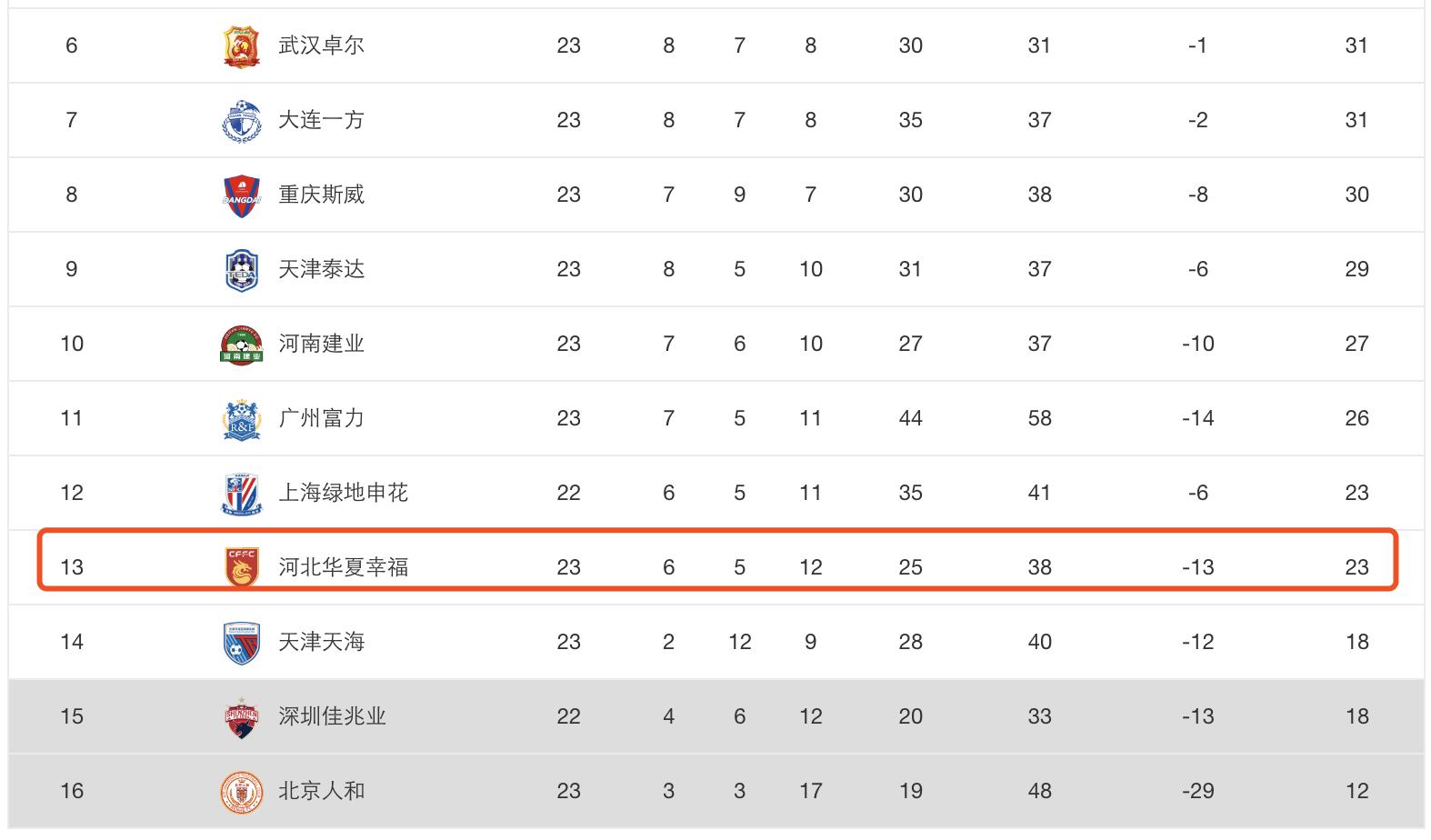Open the 北京人和 team name link
The width and height of the screenshot is (1431, 840).
[321, 791]
